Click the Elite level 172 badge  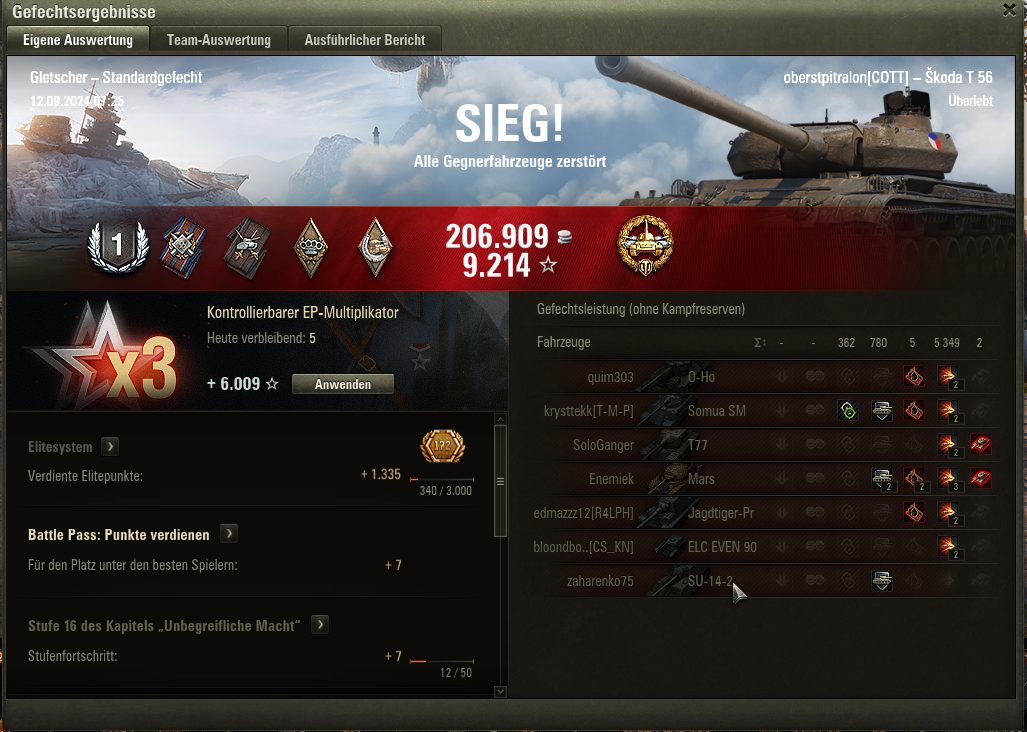[x=443, y=446]
